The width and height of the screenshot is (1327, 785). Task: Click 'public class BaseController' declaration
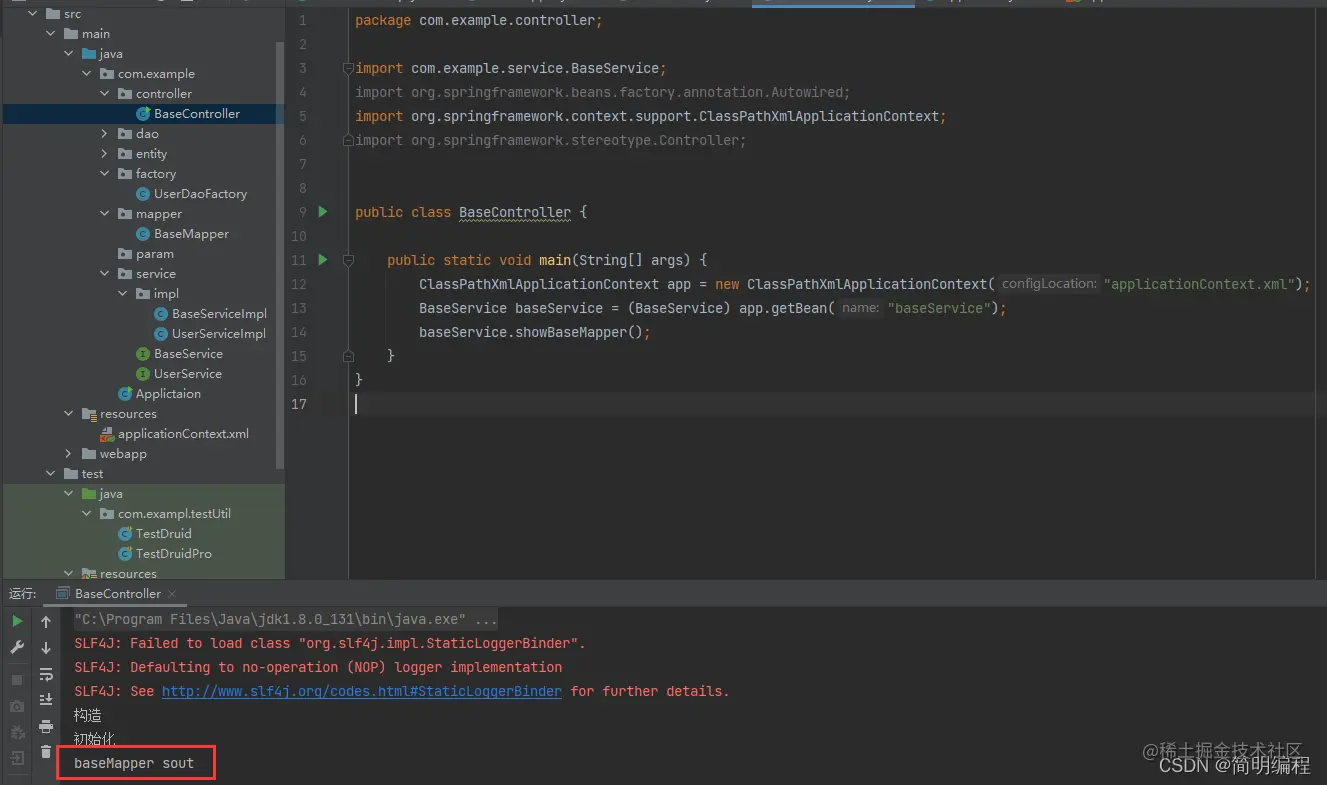(x=471, y=212)
